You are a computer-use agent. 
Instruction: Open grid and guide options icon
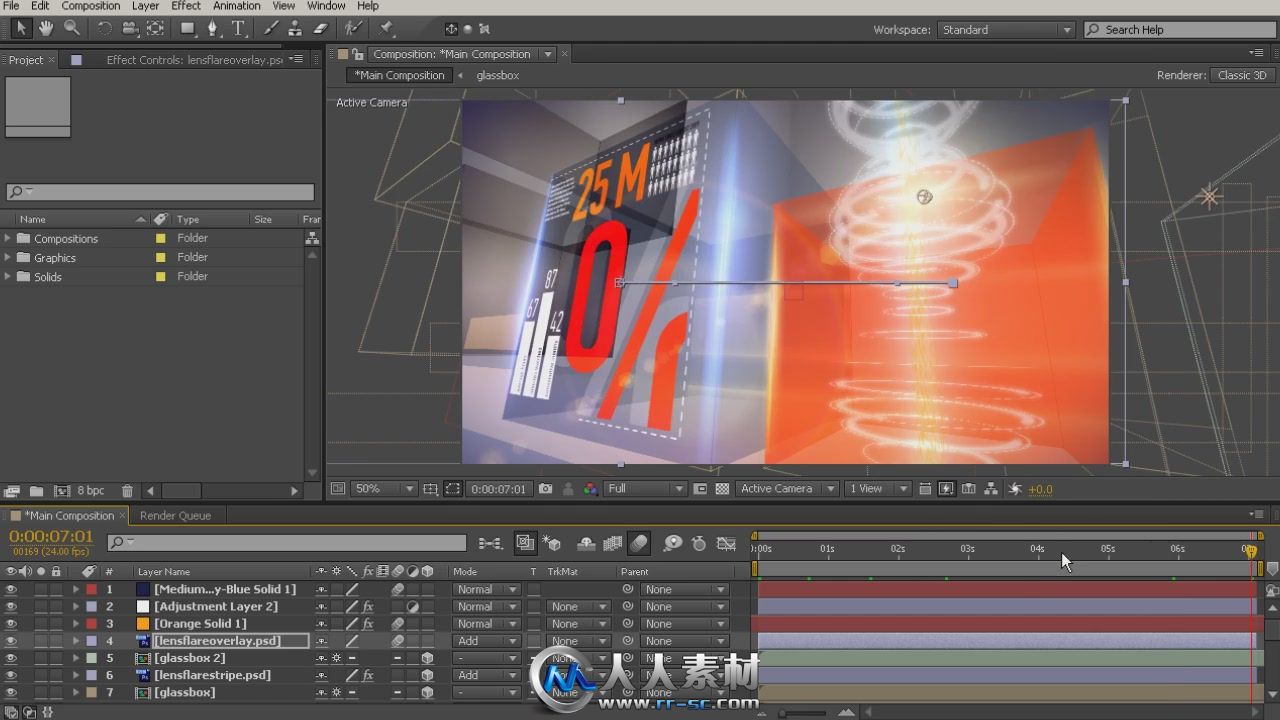pyautogui.click(x=430, y=489)
